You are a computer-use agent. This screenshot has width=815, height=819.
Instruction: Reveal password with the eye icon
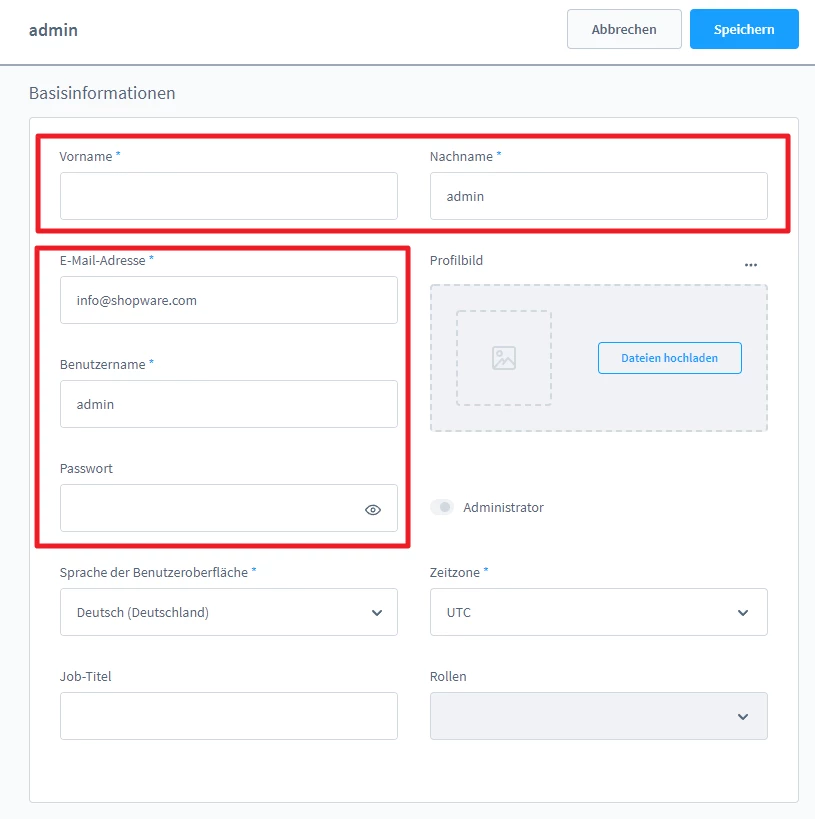point(373,509)
